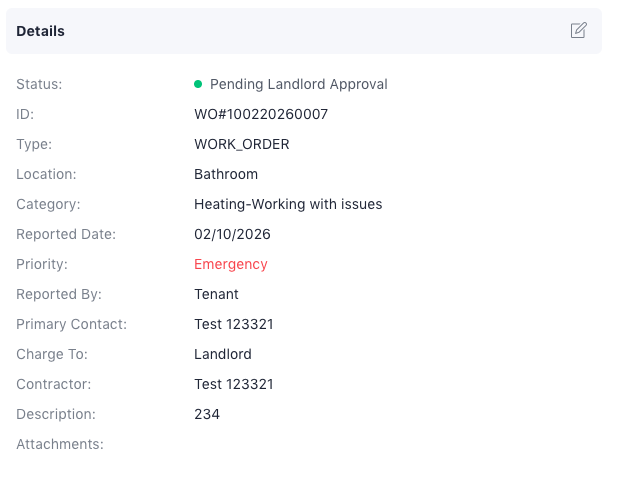Image resolution: width=621 pixels, height=477 pixels.
Task: Click the WORK_ORDER type value
Action: tap(241, 144)
